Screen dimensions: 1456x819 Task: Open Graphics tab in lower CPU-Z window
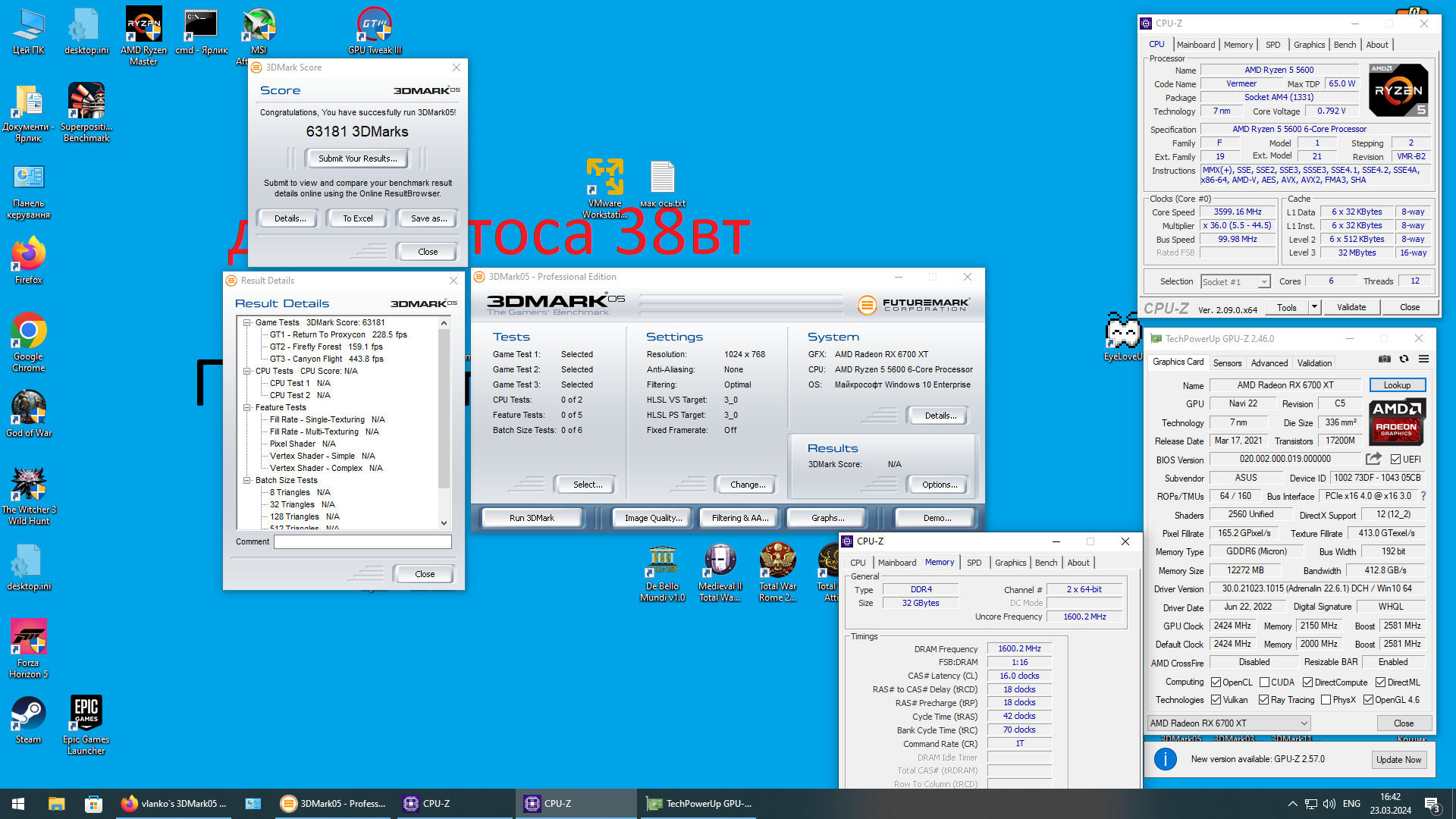tap(1010, 563)
